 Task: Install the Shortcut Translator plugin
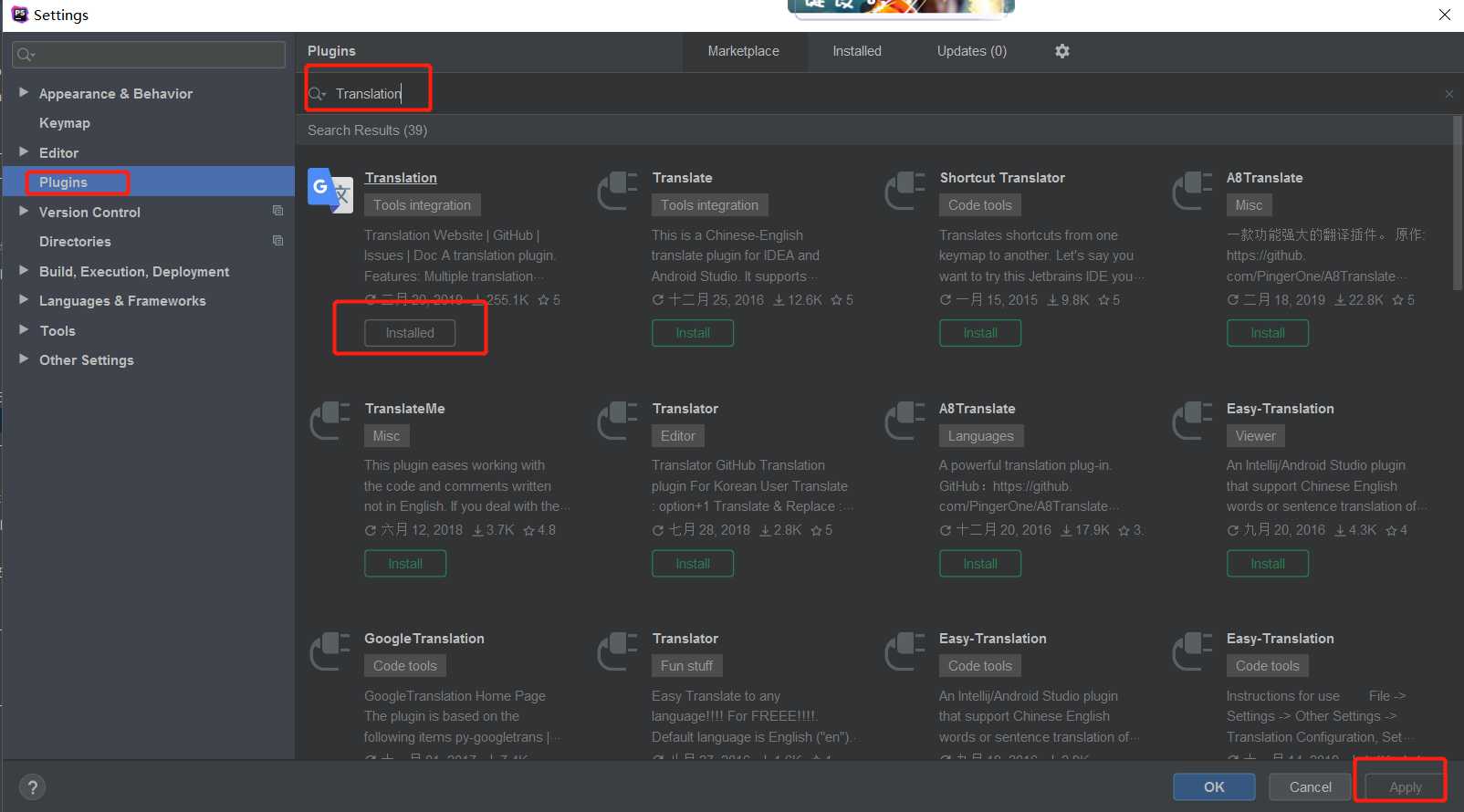click(980, 333)
